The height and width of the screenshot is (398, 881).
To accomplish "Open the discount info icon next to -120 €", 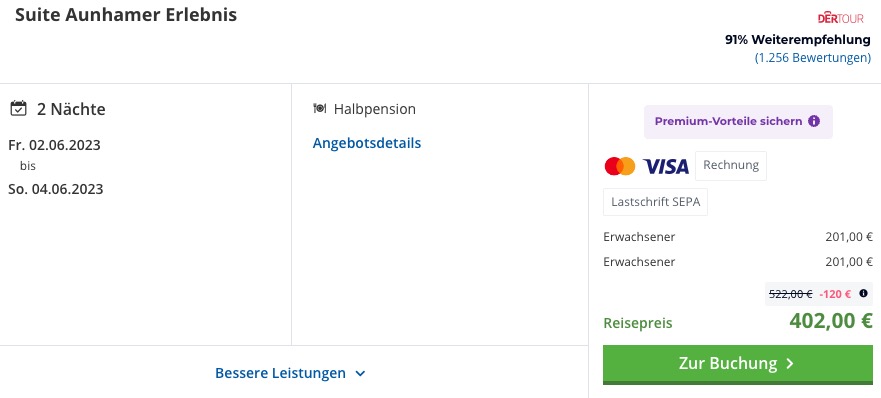I will 864,293.
